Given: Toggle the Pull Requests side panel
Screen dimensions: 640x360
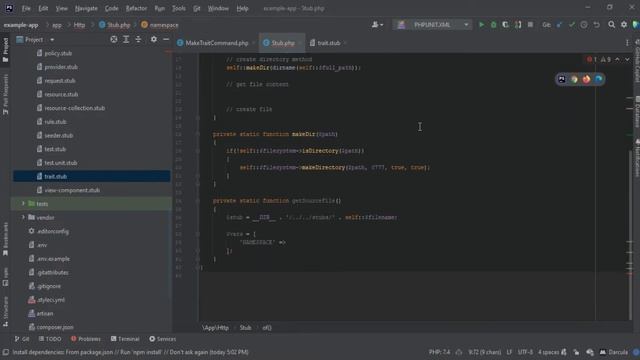Looking at the screenshot, I should (5, 95).
